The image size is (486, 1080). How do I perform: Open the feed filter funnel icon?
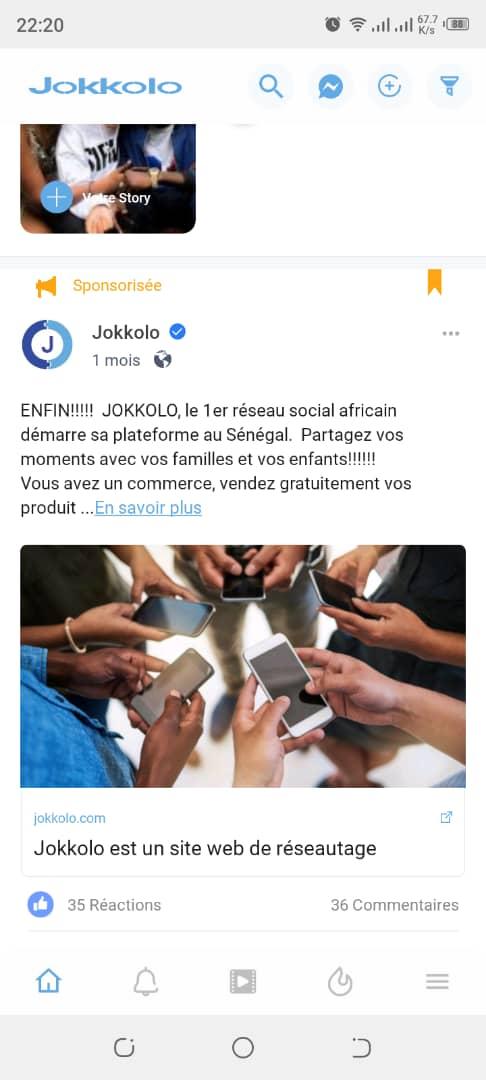(449, 86)
